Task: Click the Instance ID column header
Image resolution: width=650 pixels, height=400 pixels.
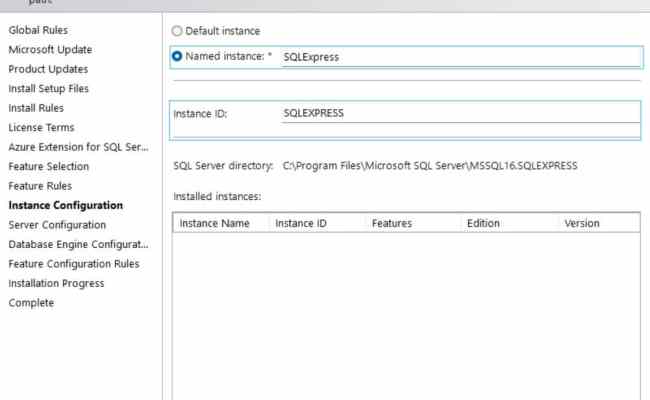Action: tap(318, 223)
